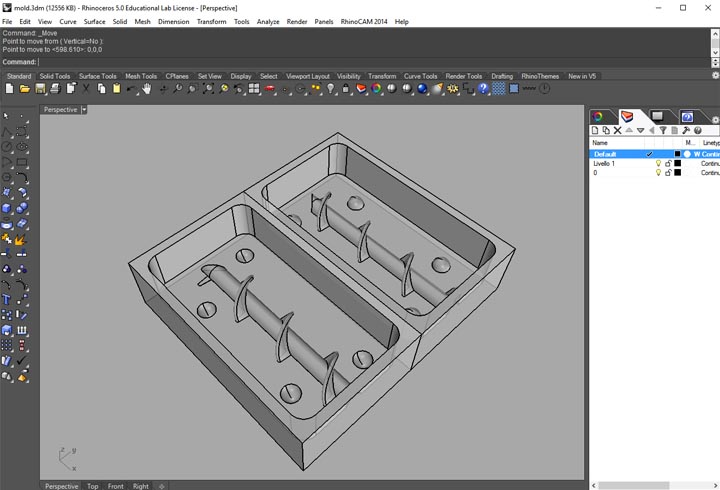720x490 pixels.
Task: Click the Save floppy disk icon
Action: (x=40, y=89)
